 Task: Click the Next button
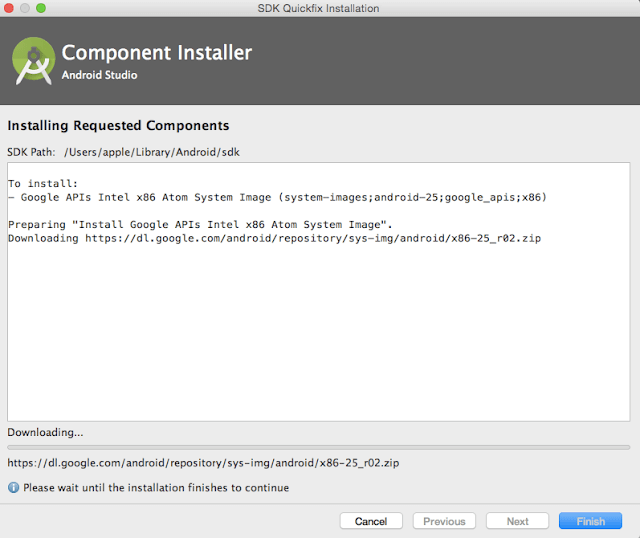click(x=518, y=521)
